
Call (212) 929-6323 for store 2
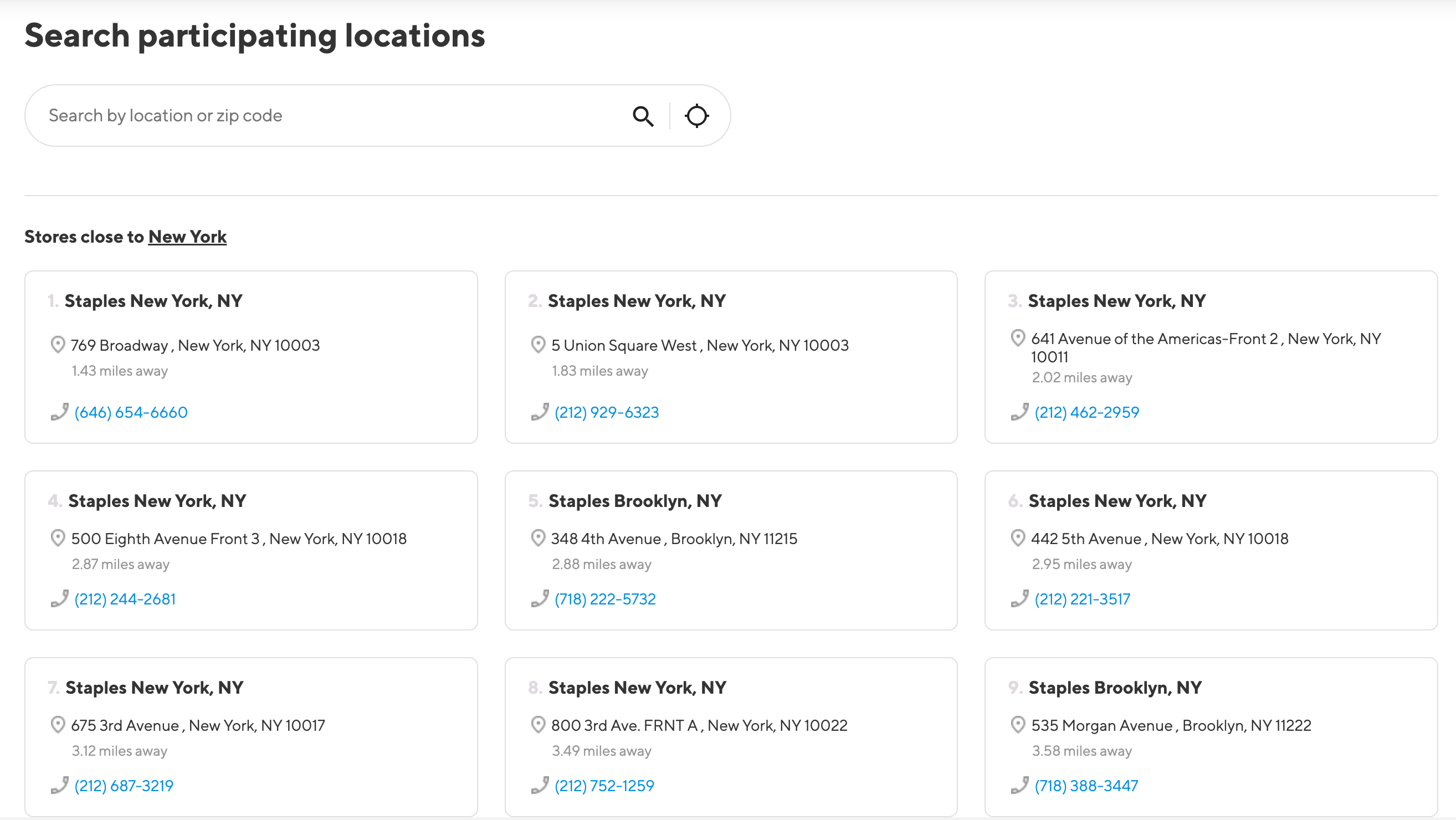coord(607,412)
